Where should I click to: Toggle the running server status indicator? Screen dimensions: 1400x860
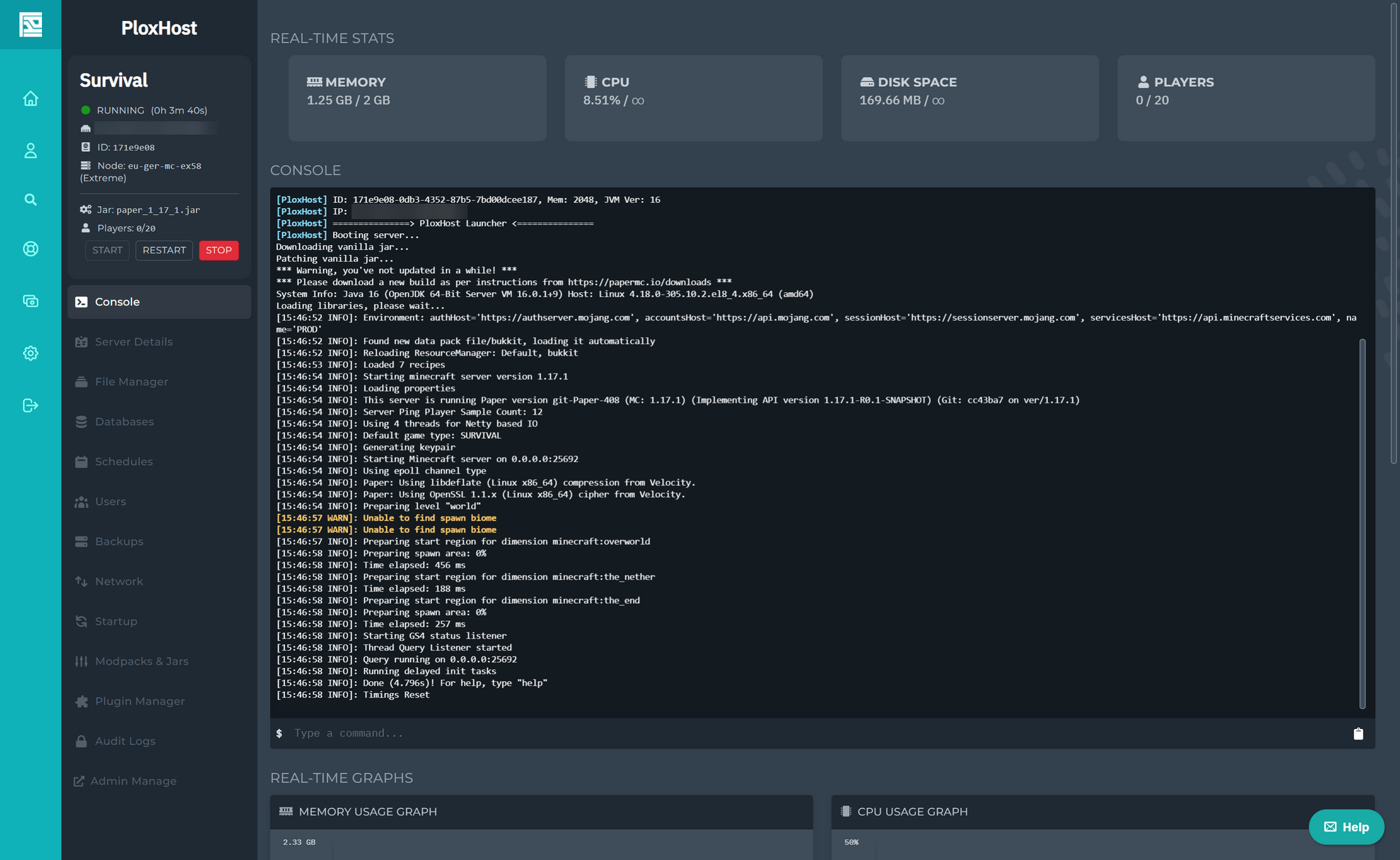85,110
